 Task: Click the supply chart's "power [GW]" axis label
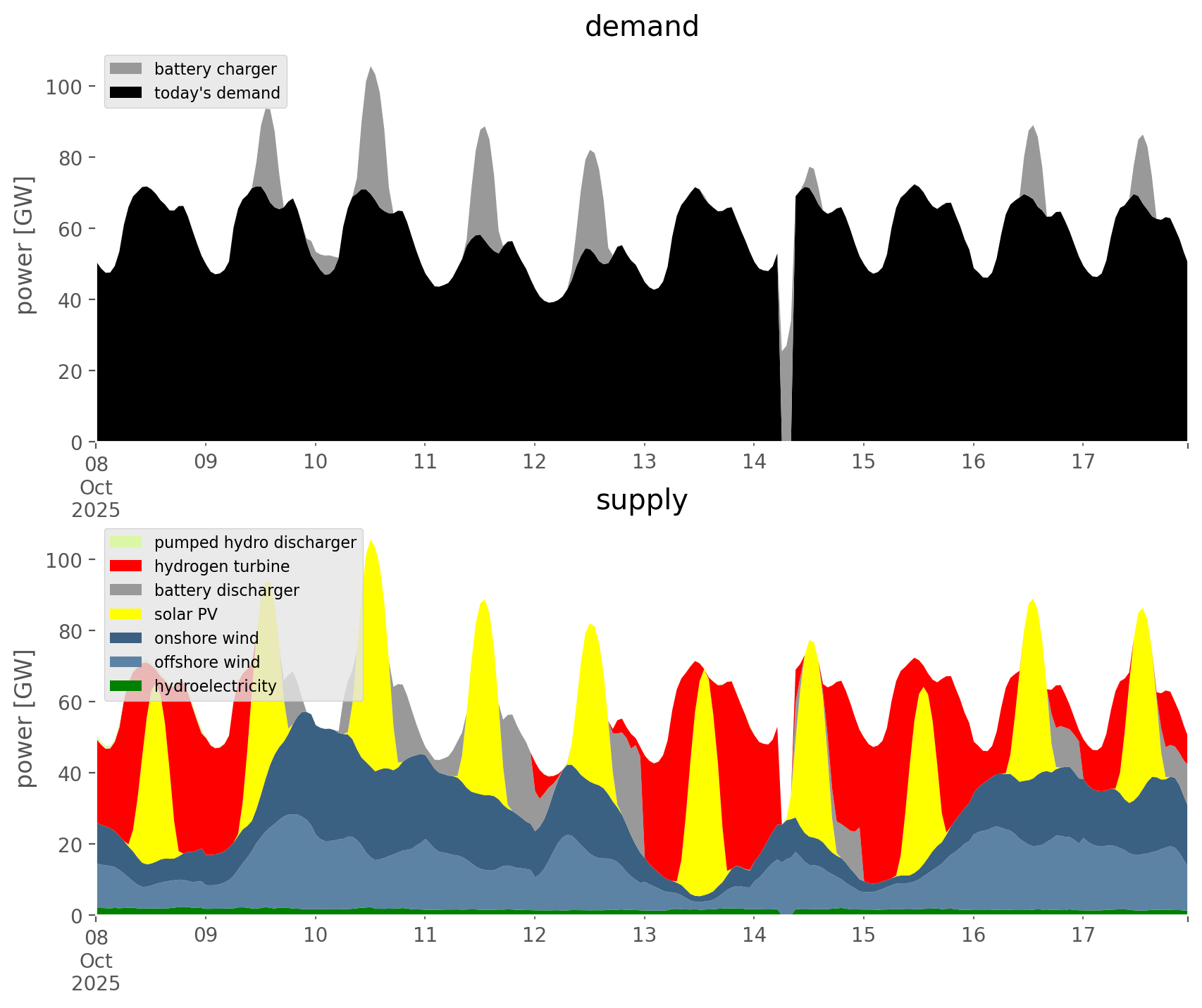point(25,718)
